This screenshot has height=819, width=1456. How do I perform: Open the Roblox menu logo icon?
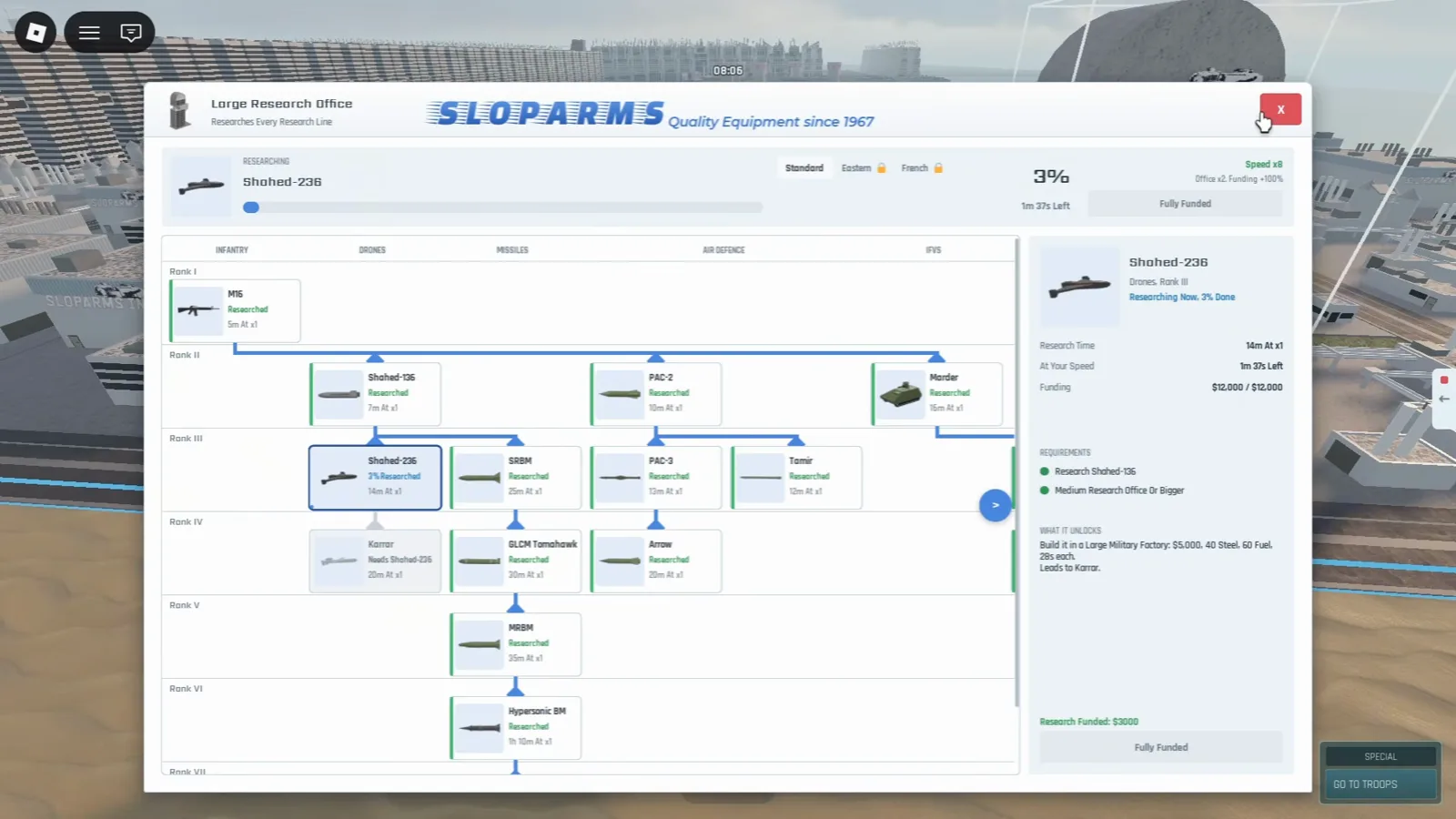pos(35,33)
